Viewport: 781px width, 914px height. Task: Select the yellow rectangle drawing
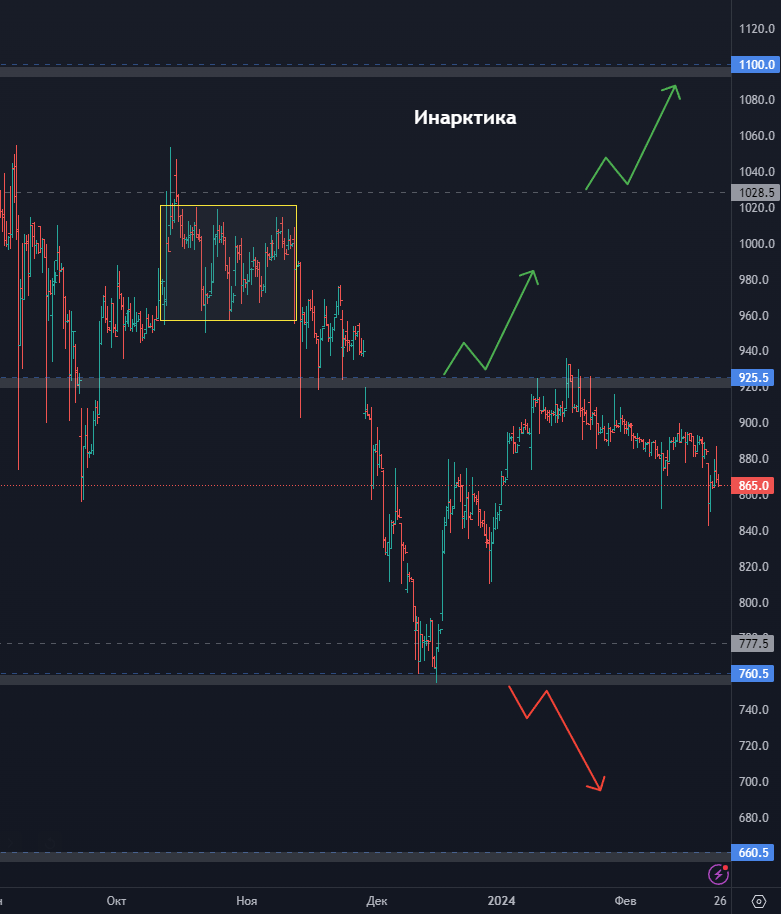coord(228,206)
